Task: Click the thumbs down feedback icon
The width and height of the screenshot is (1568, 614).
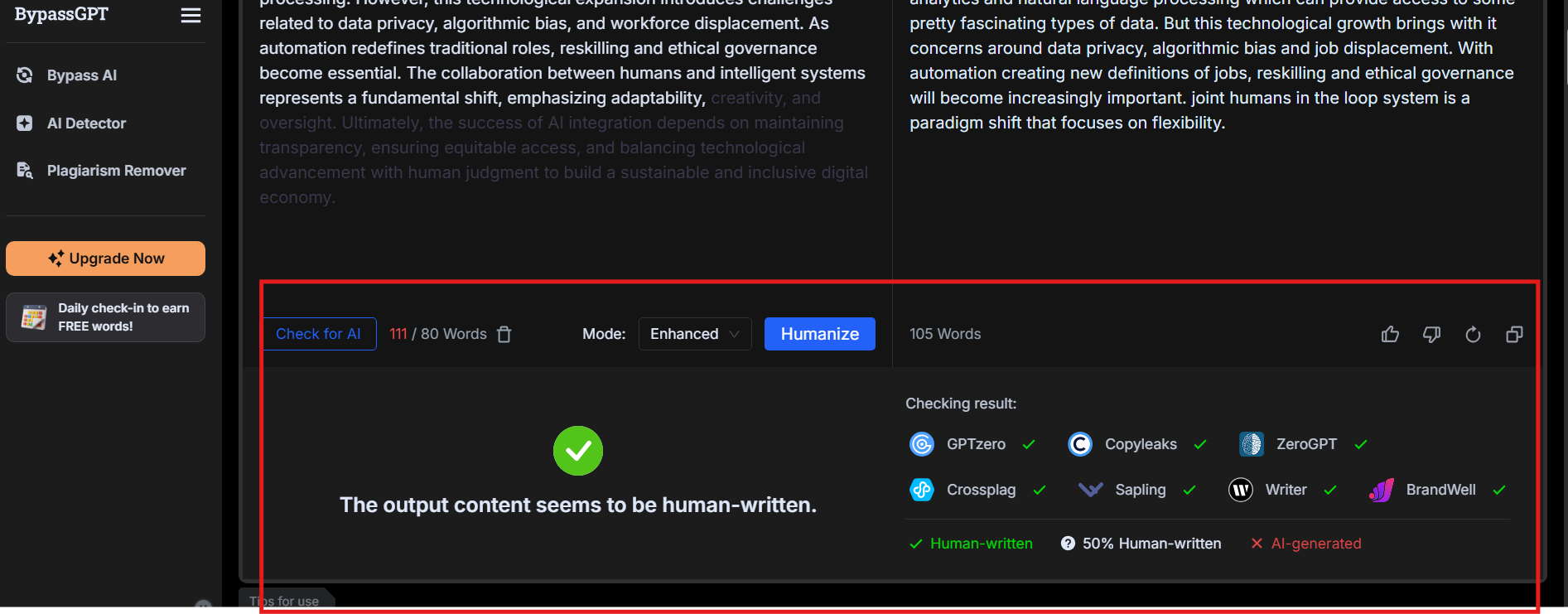Action: pyautogui.click(x=1431, y=334)
